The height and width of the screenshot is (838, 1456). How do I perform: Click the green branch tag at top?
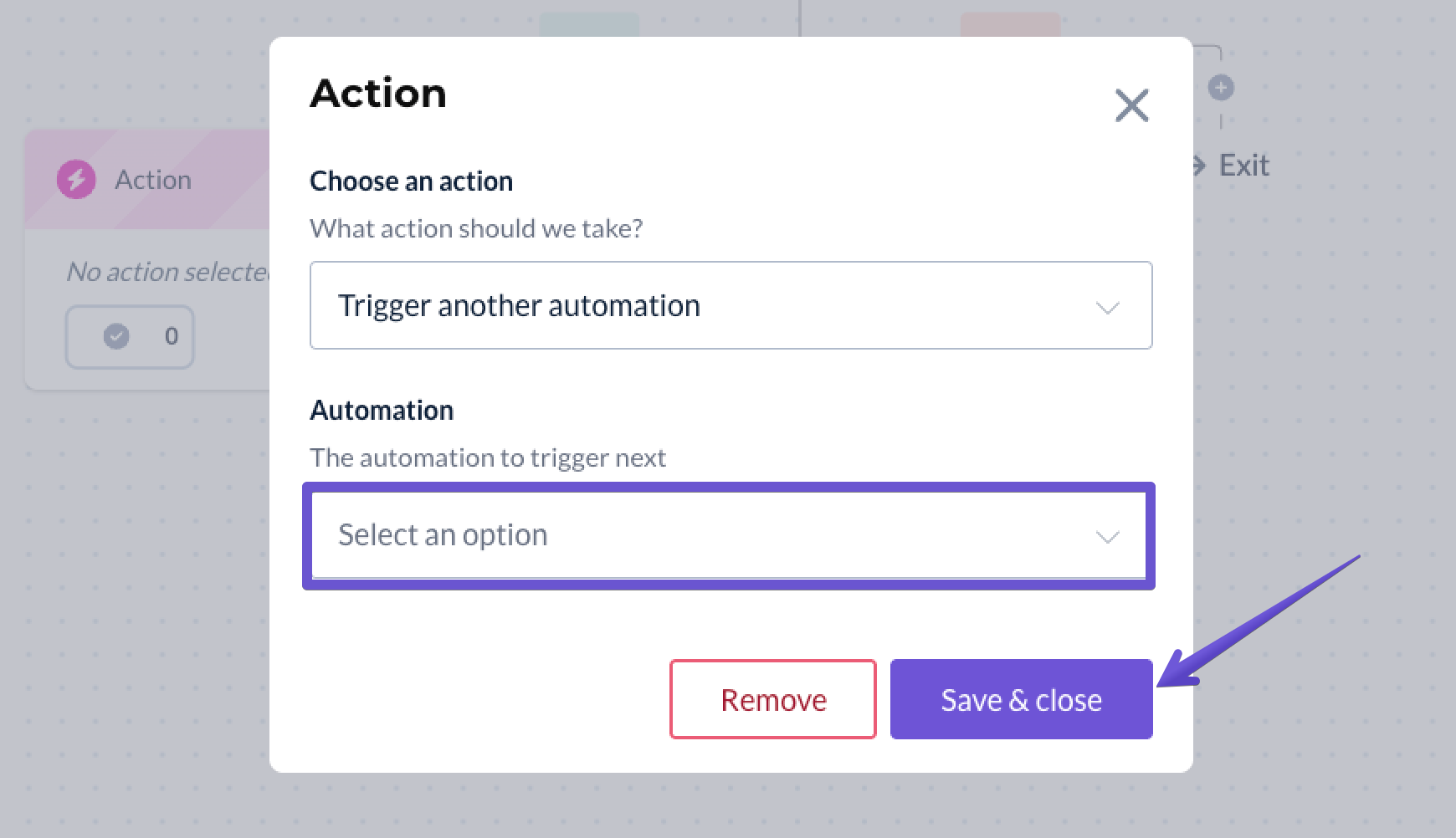click(589, 23)
